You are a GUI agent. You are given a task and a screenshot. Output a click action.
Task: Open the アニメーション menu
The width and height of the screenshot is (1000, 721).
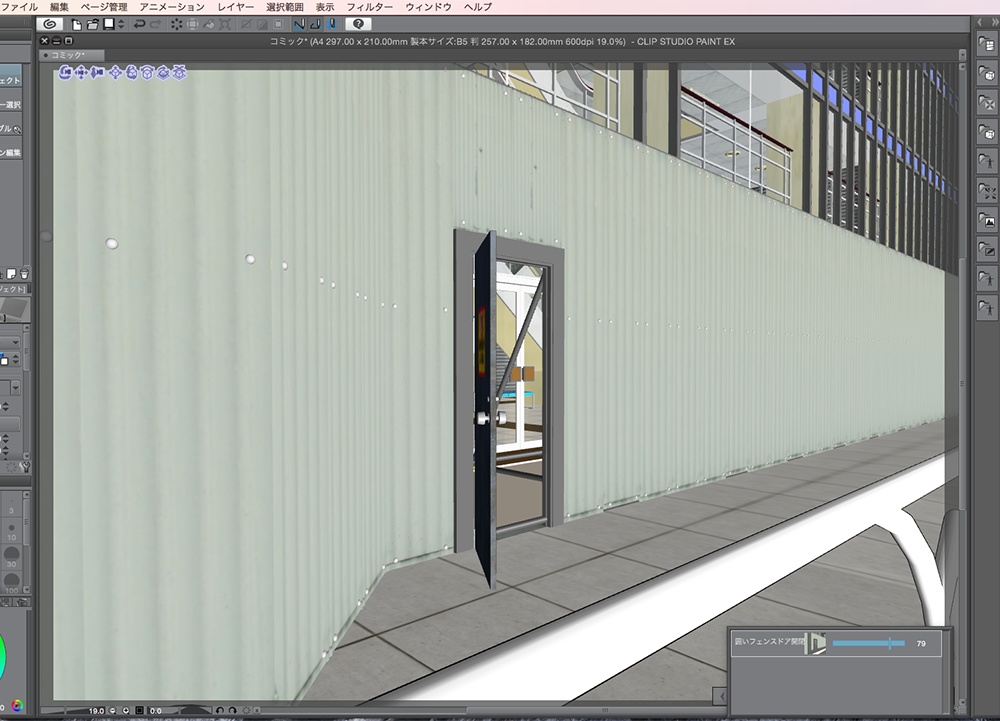[x=172, y=5]
